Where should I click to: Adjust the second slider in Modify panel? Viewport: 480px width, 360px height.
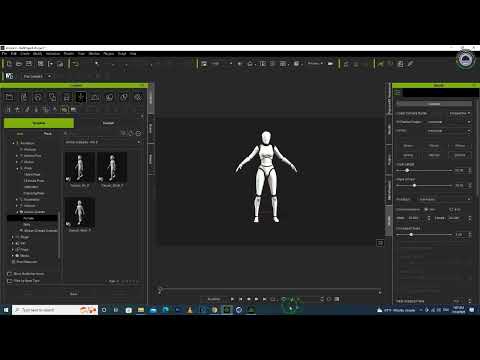[x=424, y=185]
